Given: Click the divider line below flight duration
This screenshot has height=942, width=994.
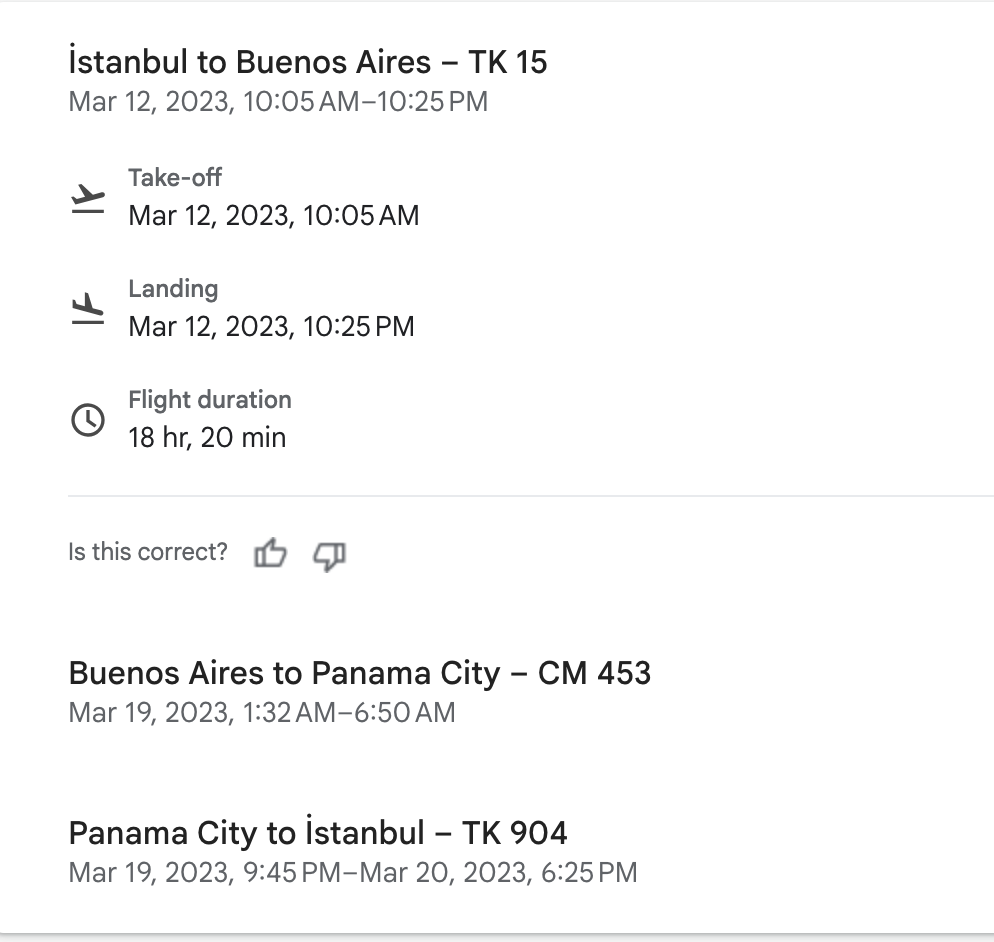Looking at the screenshot, I should click(531, 496).
